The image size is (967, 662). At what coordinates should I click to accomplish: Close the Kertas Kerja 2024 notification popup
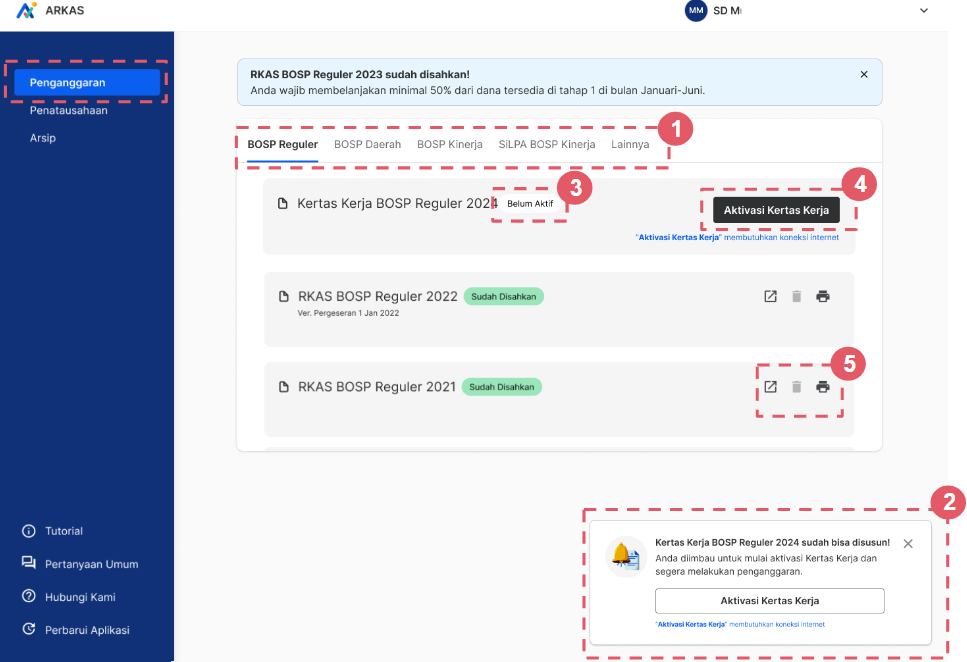[x=908, y=544]
